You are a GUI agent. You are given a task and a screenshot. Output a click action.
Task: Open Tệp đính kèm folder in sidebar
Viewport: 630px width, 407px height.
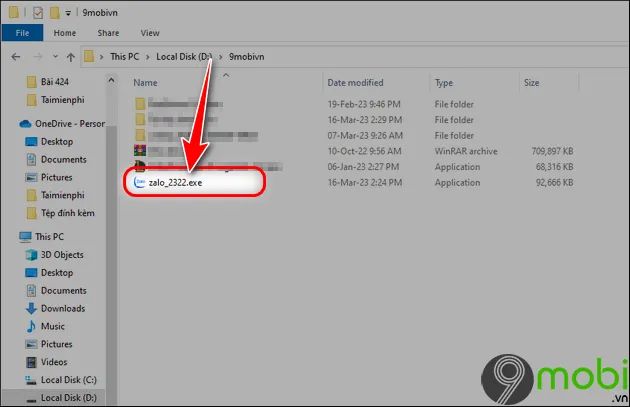point(68,213)
